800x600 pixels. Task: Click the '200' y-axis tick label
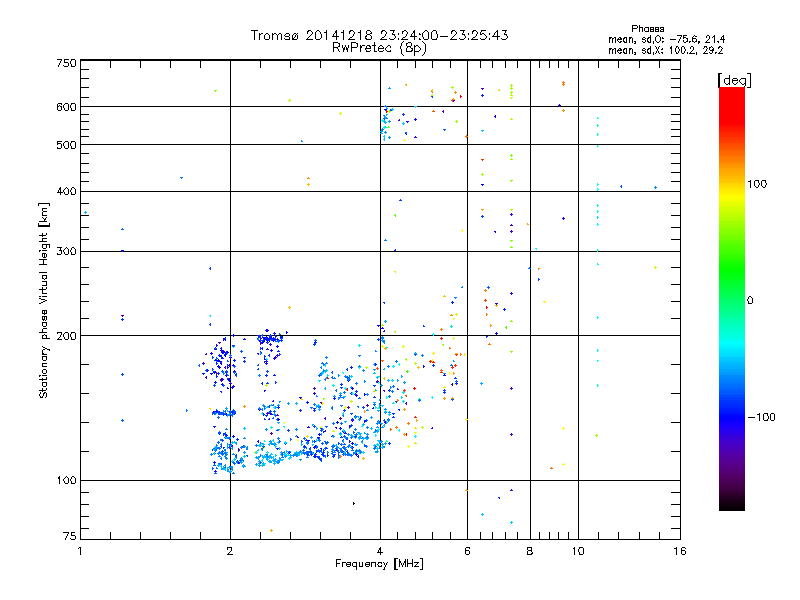66,336
